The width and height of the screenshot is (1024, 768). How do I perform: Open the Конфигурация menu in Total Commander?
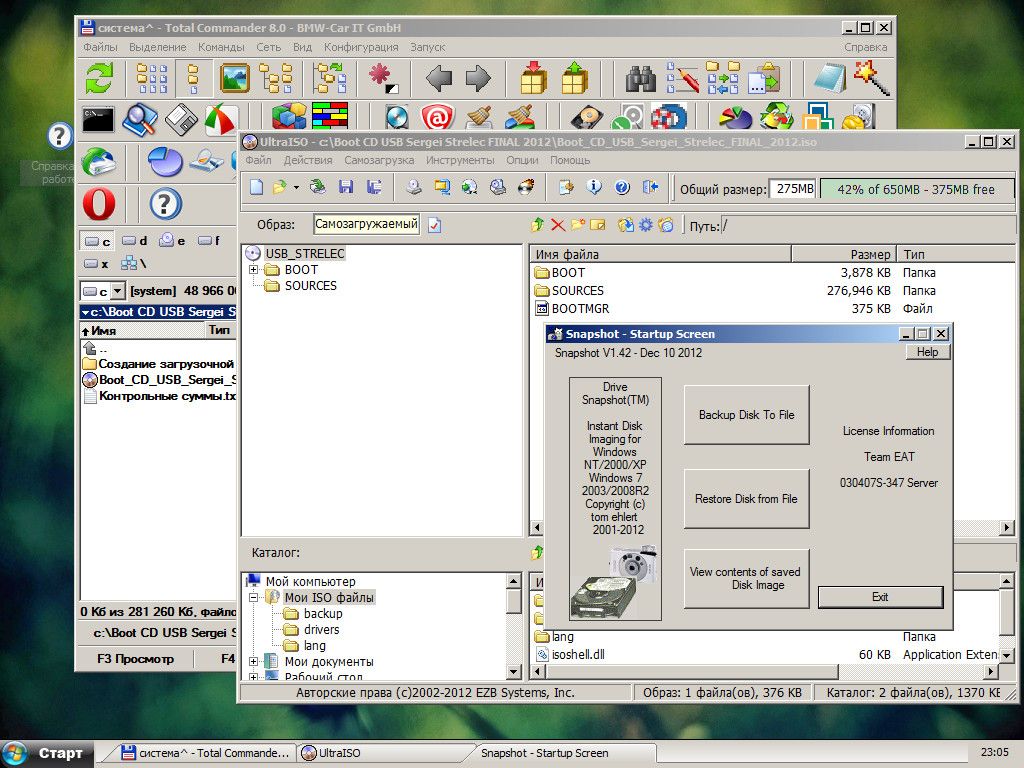coord(361,47)
